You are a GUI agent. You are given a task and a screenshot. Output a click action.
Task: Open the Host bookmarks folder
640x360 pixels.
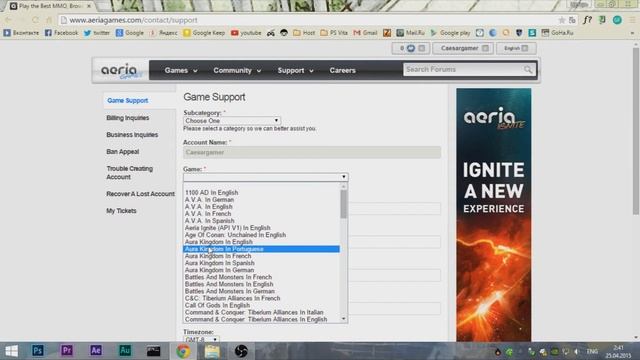304,33
